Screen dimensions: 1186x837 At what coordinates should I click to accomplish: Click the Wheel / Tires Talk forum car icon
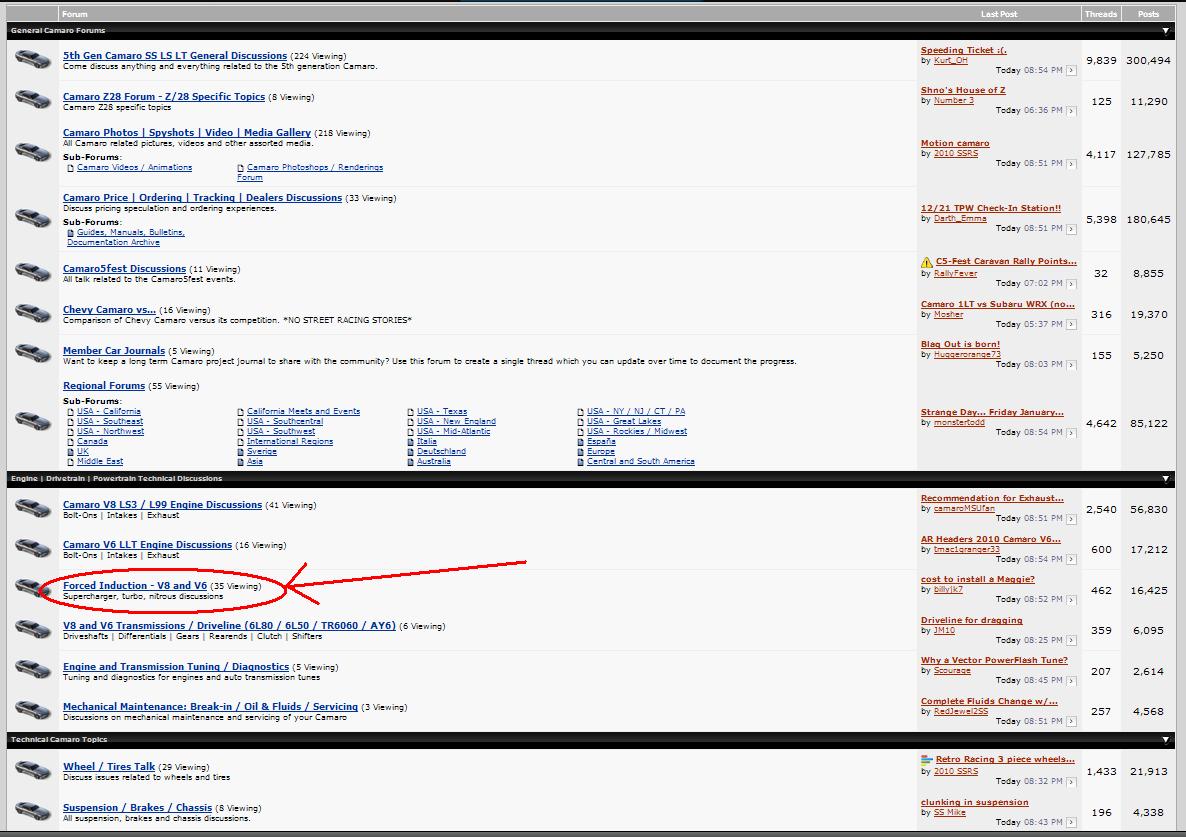click(33, 771)
